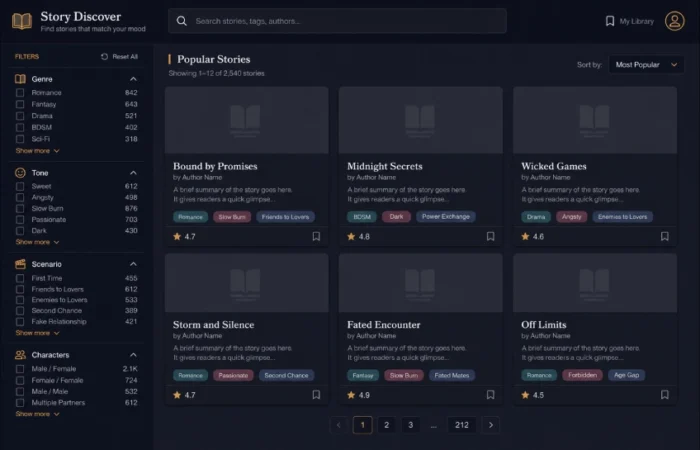700x450 pixels.
Task: Click the Age Gap tag
Action: (x=626, y=375)
